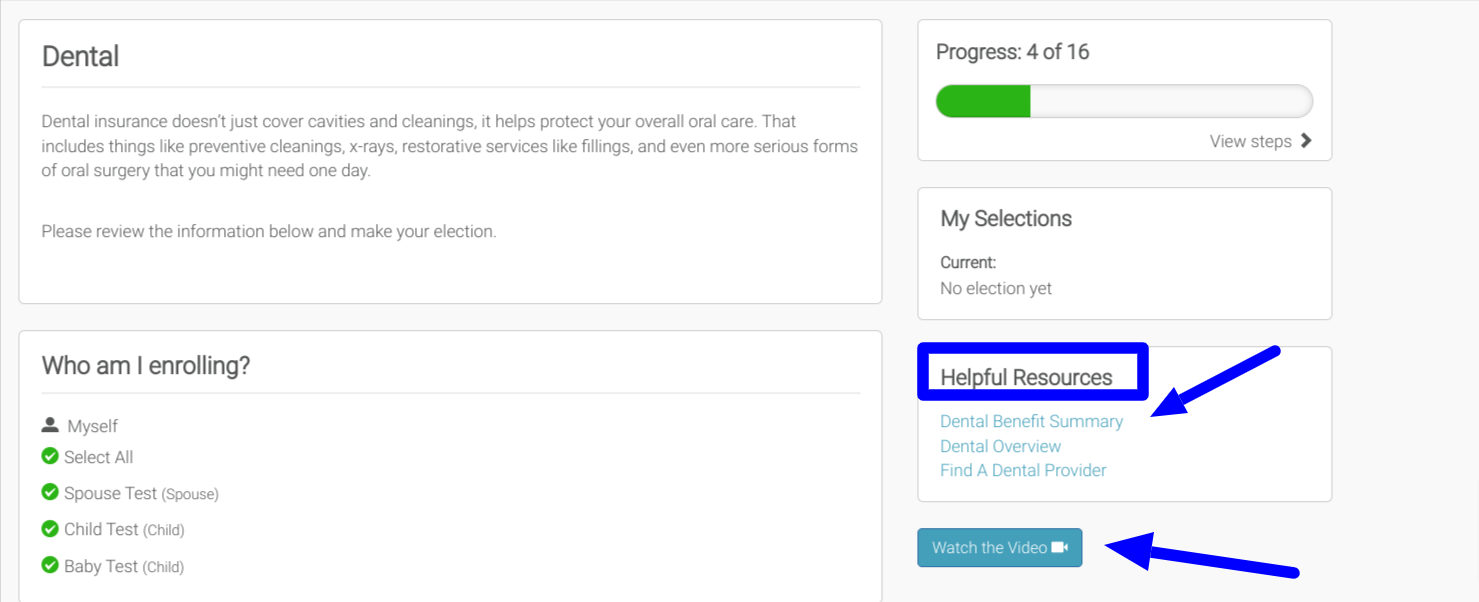This screenshot has height=602, width=1479.
Task: Open the Dental Overview resource
Action: coord(1000,446)
